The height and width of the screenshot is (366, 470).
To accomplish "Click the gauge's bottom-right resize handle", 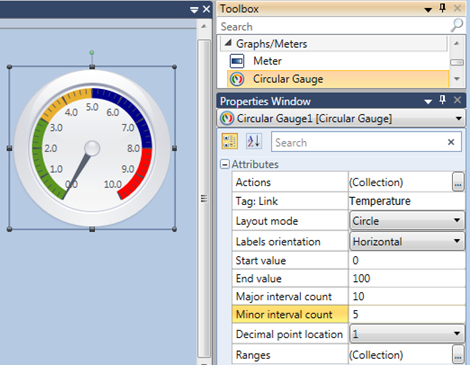I will coord(174,229).
